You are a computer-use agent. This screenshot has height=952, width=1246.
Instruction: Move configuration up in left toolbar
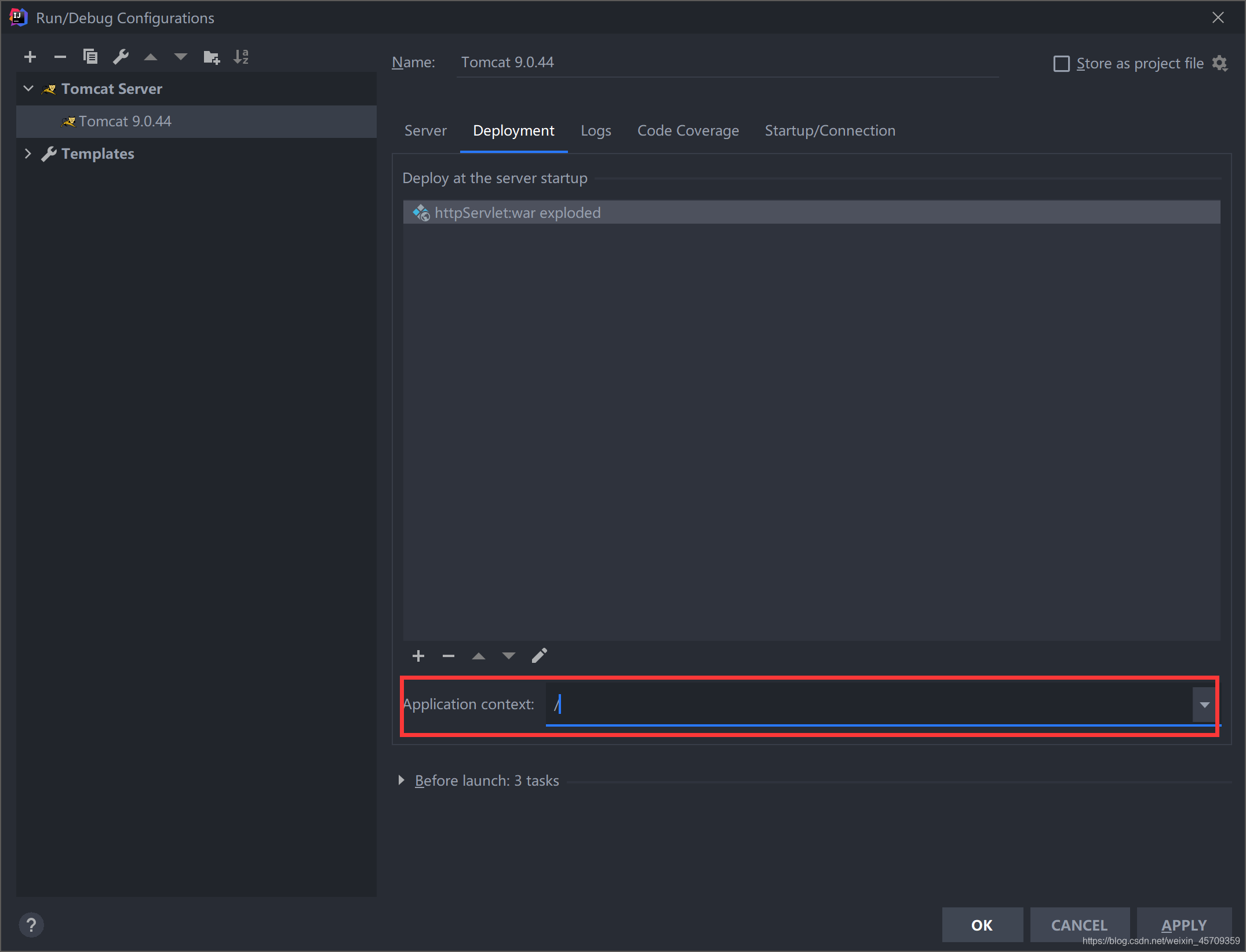(151, 57)
